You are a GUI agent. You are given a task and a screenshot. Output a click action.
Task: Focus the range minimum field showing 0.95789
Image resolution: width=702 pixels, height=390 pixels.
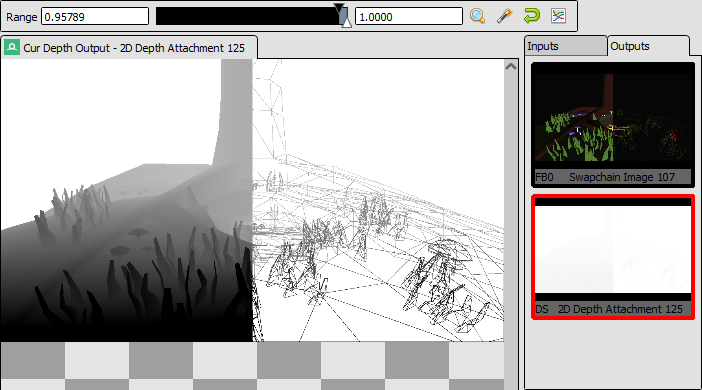coord(95,17)
